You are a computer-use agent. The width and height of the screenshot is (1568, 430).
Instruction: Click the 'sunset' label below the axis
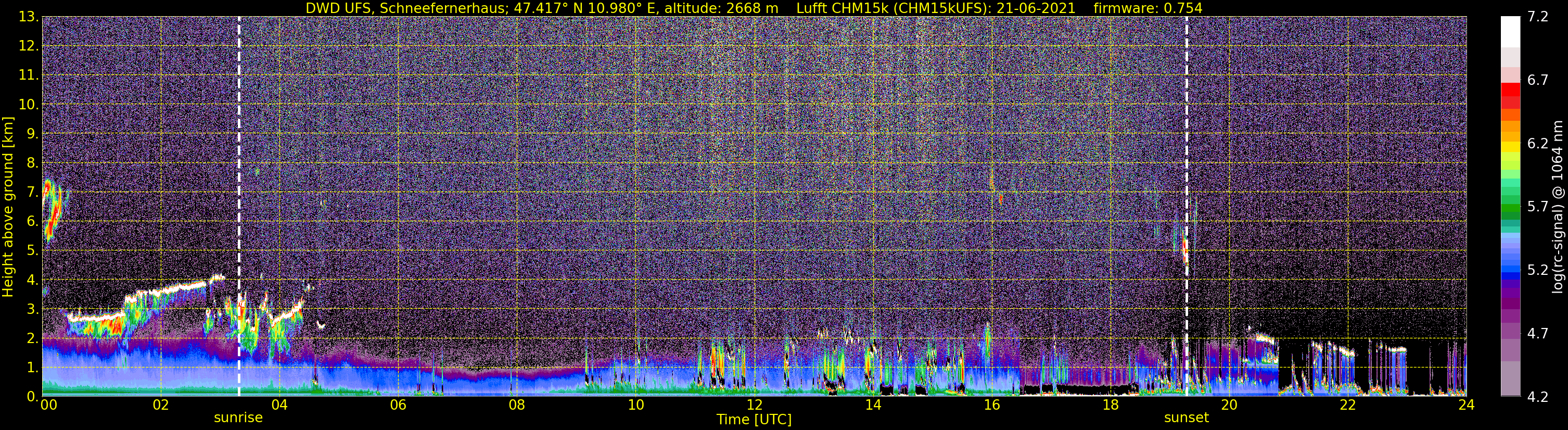click(1187, 418)
